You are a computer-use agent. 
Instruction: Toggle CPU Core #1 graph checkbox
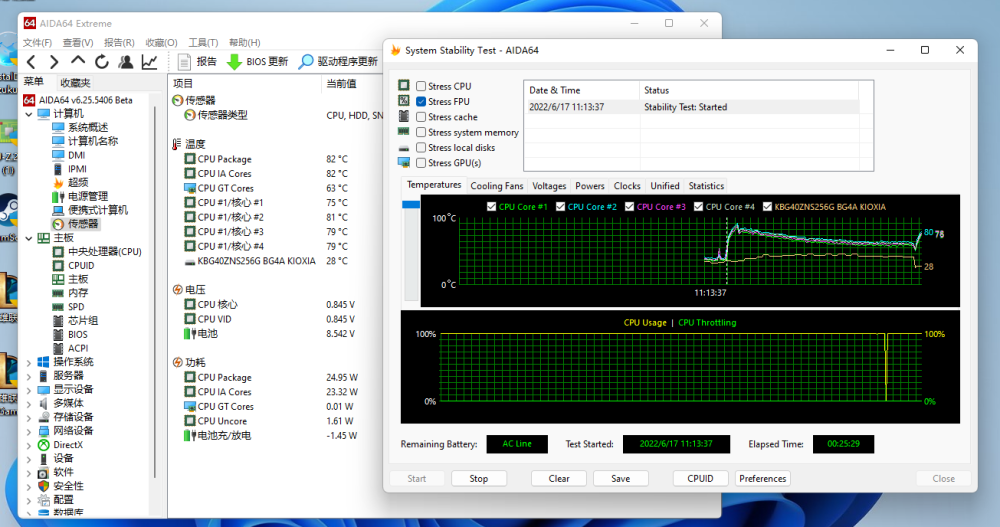(x=491, y=207)
